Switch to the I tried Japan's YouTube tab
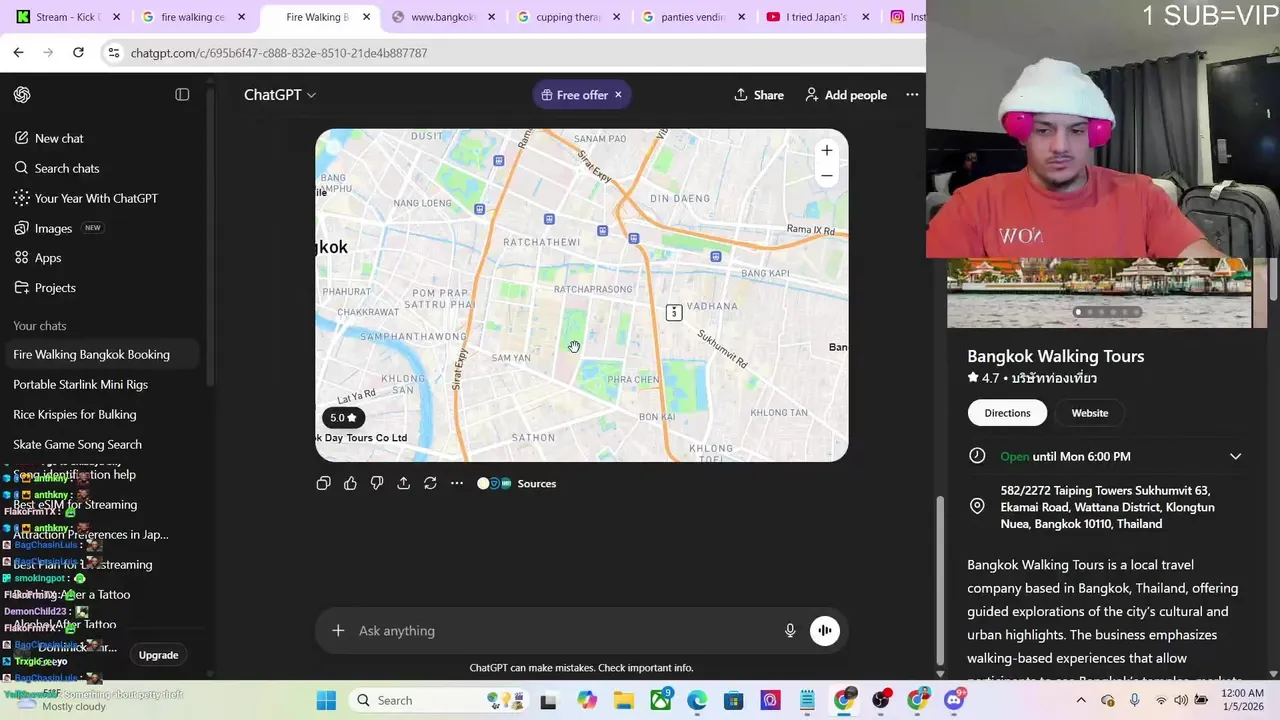The image size is (1280, 720). point(816,17)
